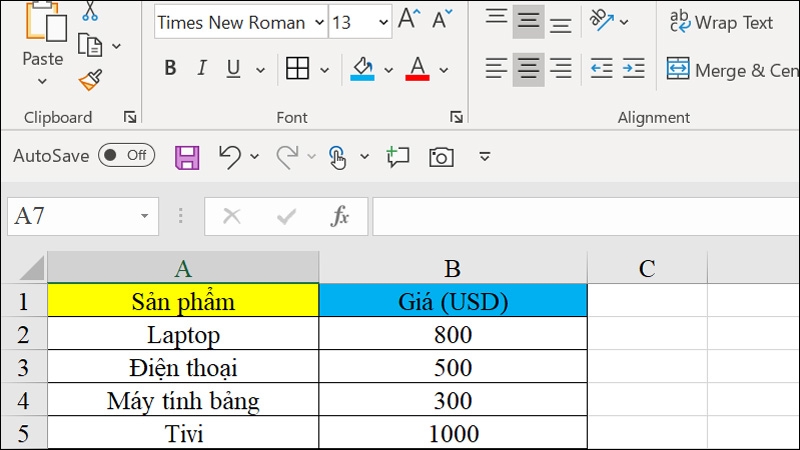Click cell "Sản phẩm"
800x450 pixels.
pyautogui.click(x=183, y=301)
